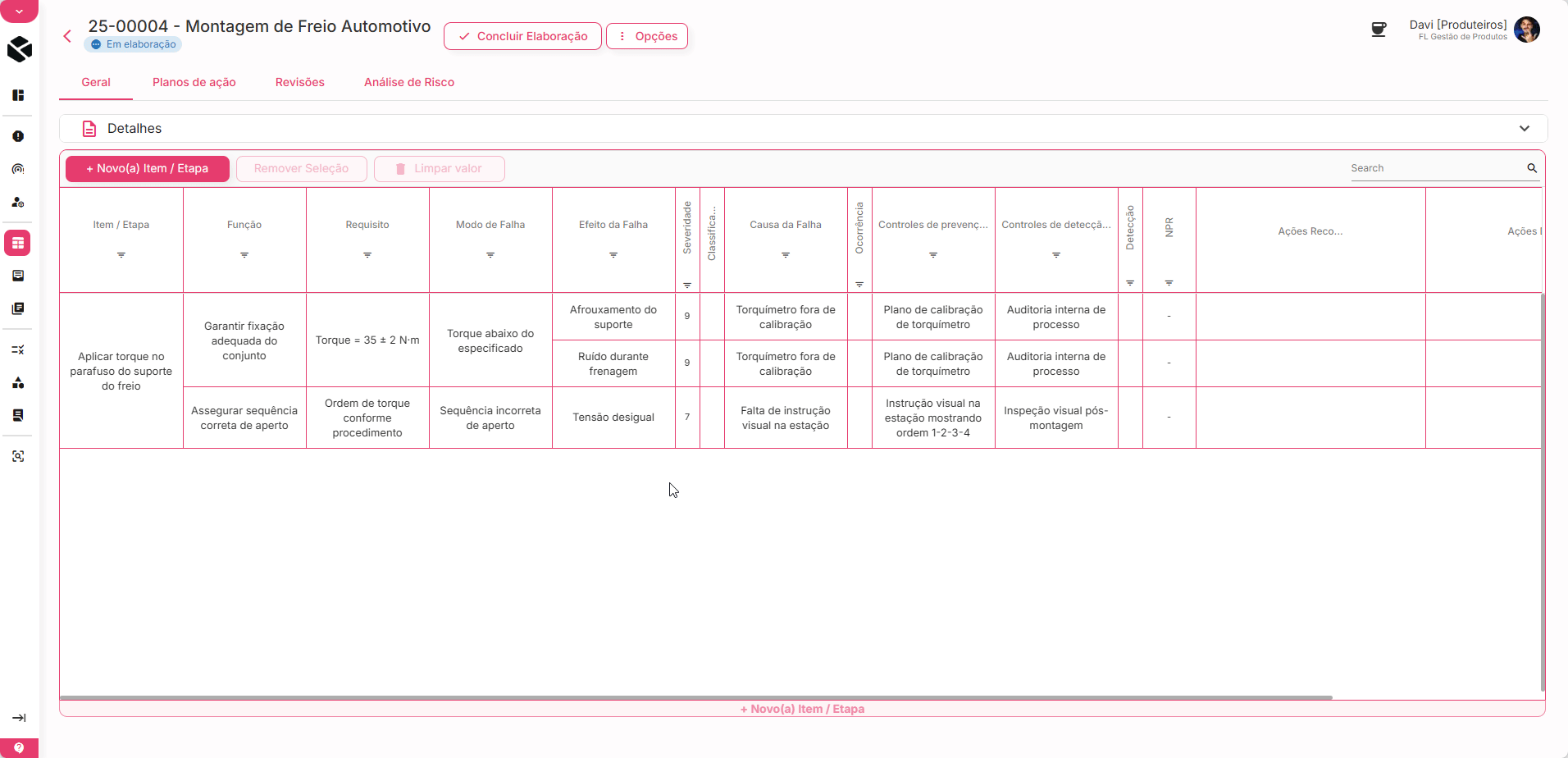This screenshot has width=1568, height=758.
Task: Click the back arrow beside the document title
Action: [x=67, y=36]
